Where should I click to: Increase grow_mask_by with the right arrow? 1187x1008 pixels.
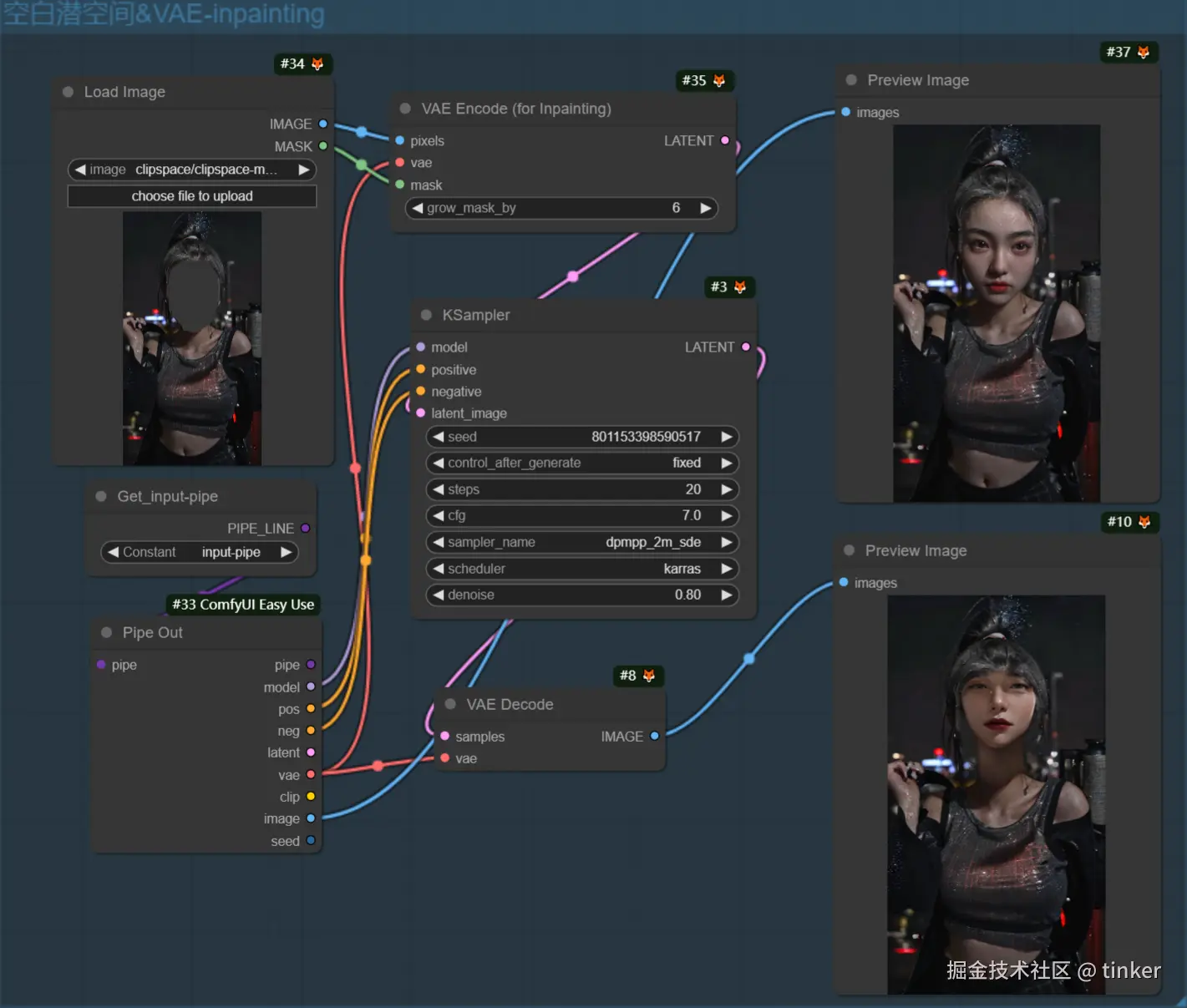(x=706, y=208)
